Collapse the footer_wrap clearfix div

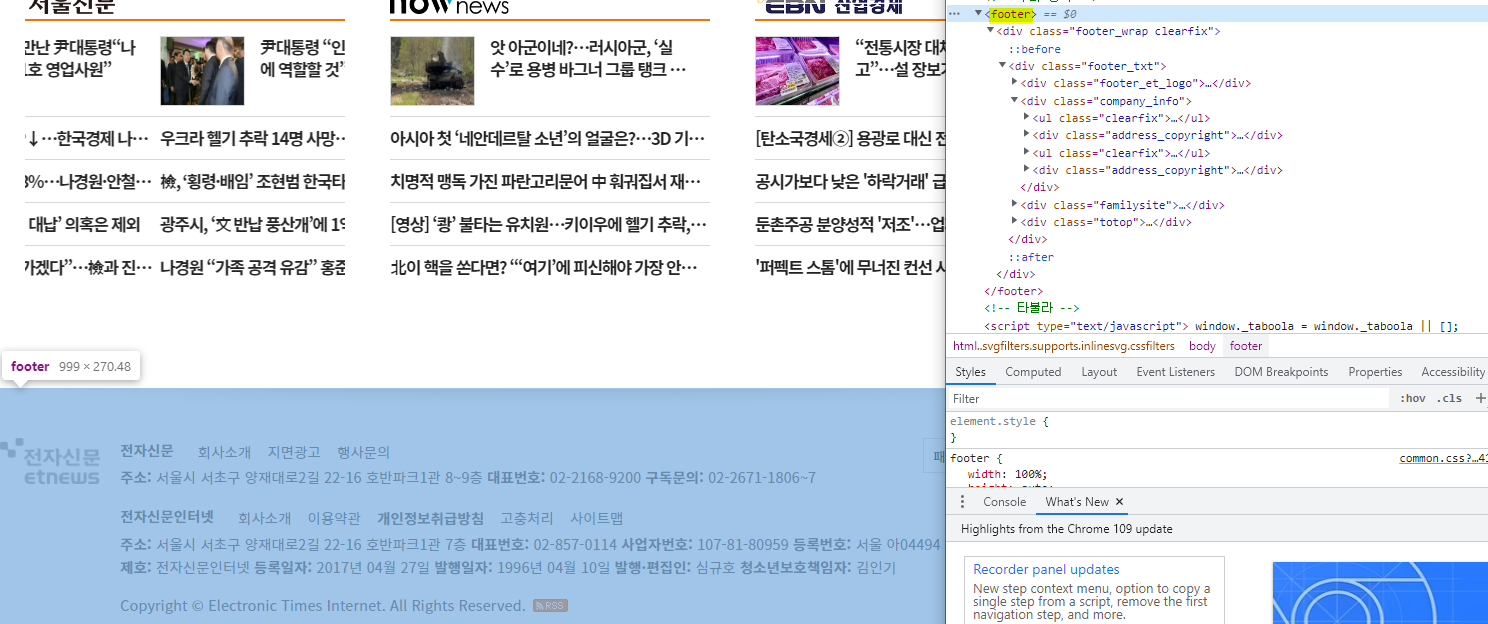click(990, 31)
